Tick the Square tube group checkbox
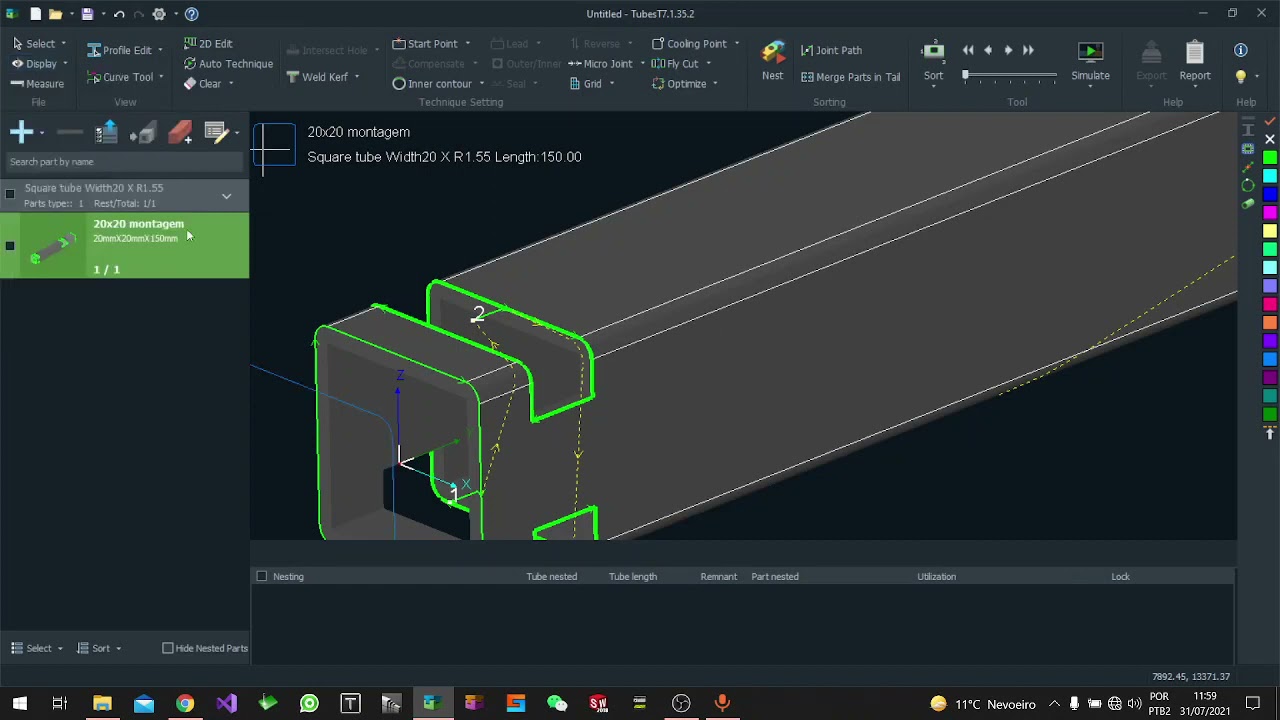The image size is (1280, 720). pyautogui.click(x=10, y=194)
